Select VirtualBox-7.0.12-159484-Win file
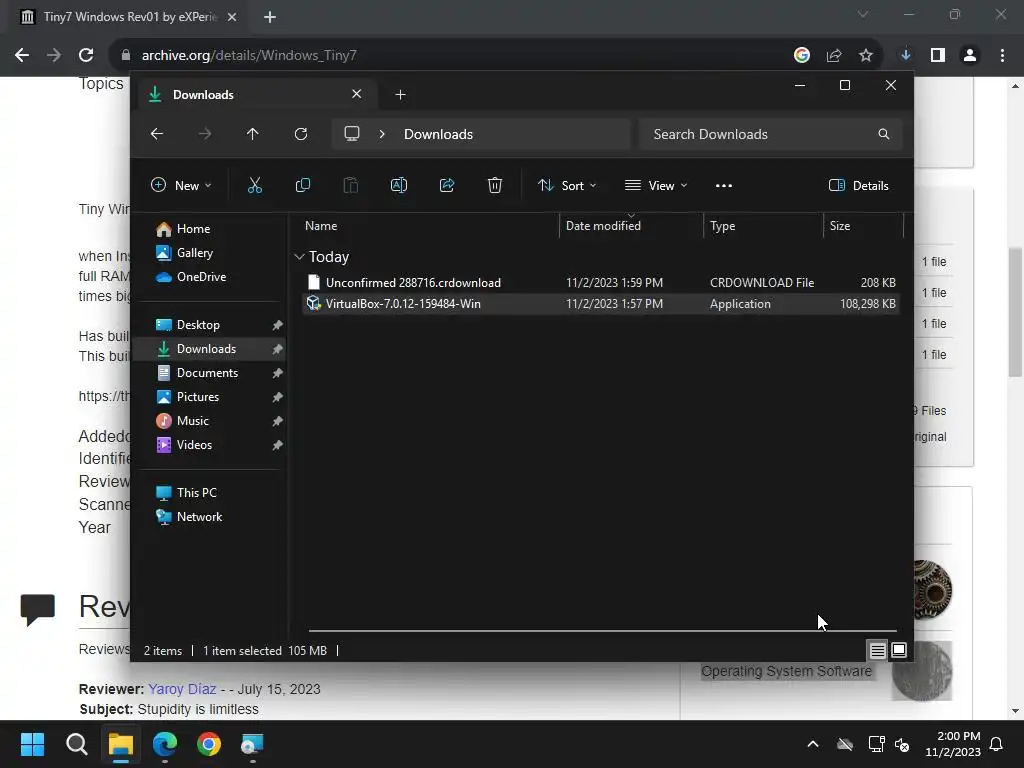 pyautogui.click(x=601, y=304)
